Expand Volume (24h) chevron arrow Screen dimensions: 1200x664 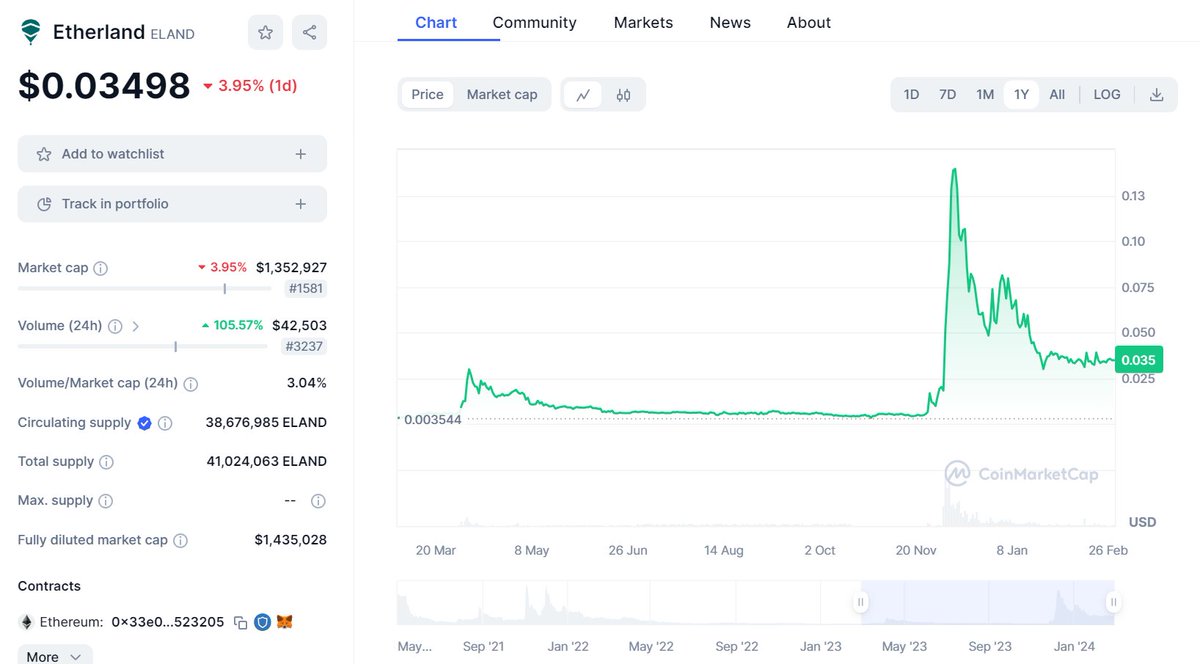pos(136,326)
